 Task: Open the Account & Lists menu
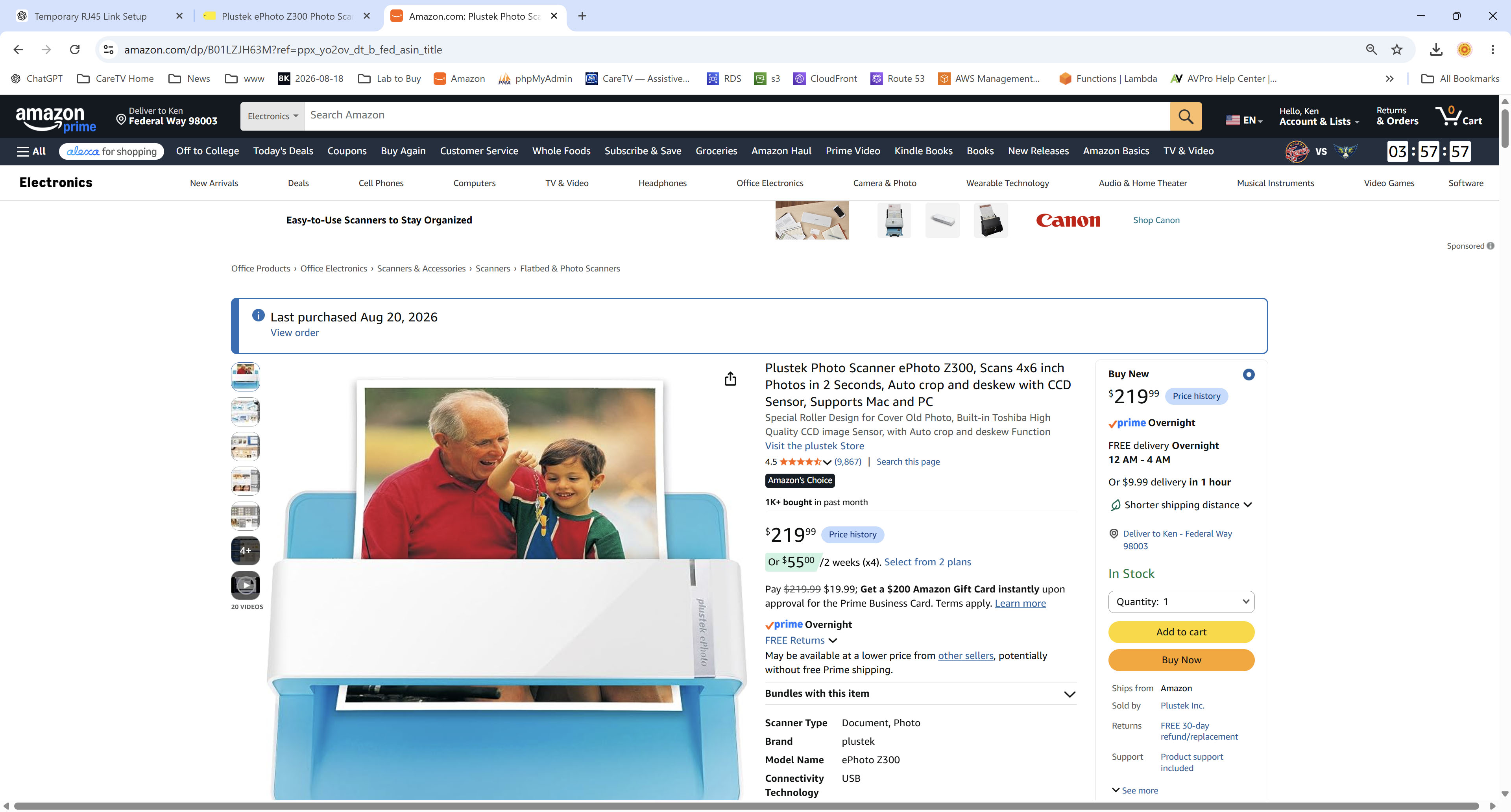coord(1319,116)
